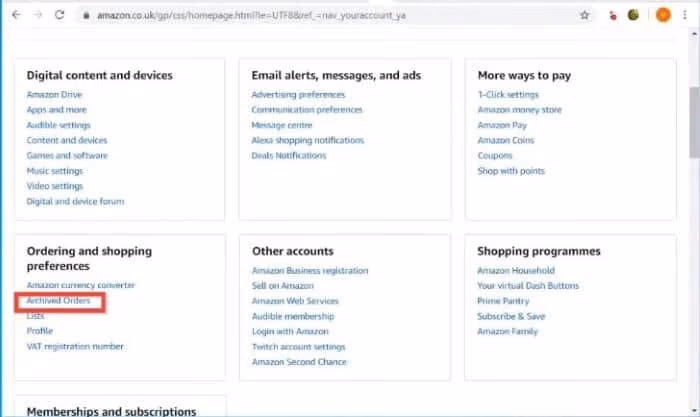Open Advertising preferences link
This screenshot has width=700, height=417.
(x=298, y=95)
